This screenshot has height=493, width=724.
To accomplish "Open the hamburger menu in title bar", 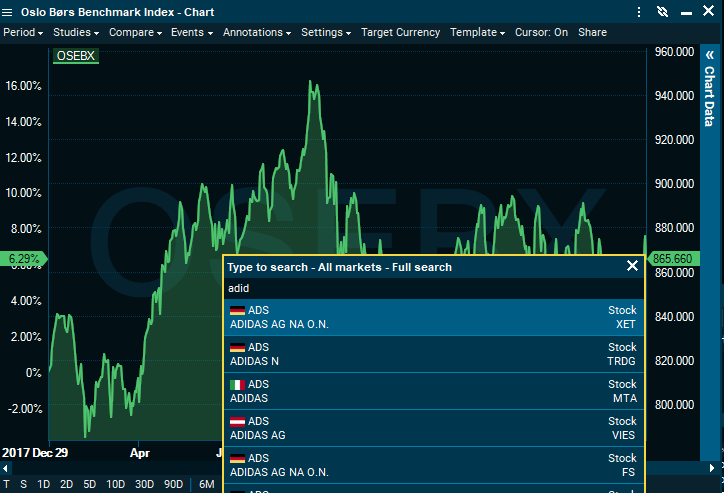I will pos(9,12).
